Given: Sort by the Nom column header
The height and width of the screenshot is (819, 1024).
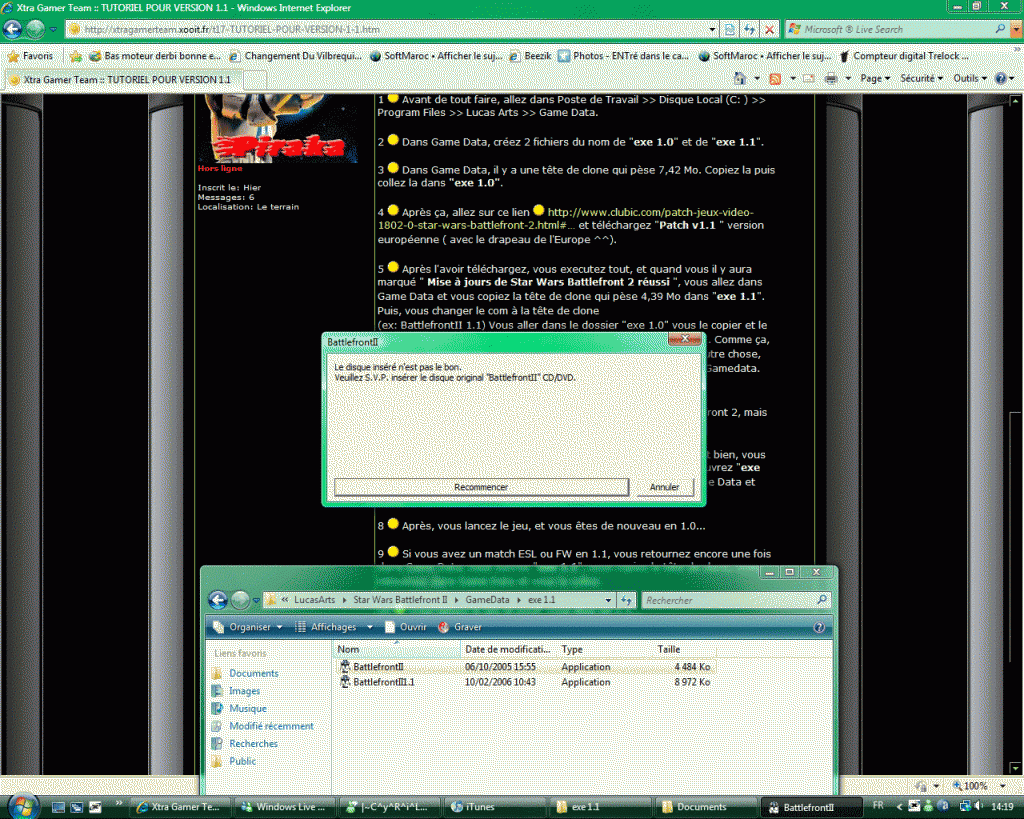Looking at the screenshot, I should tap(397, 649).
